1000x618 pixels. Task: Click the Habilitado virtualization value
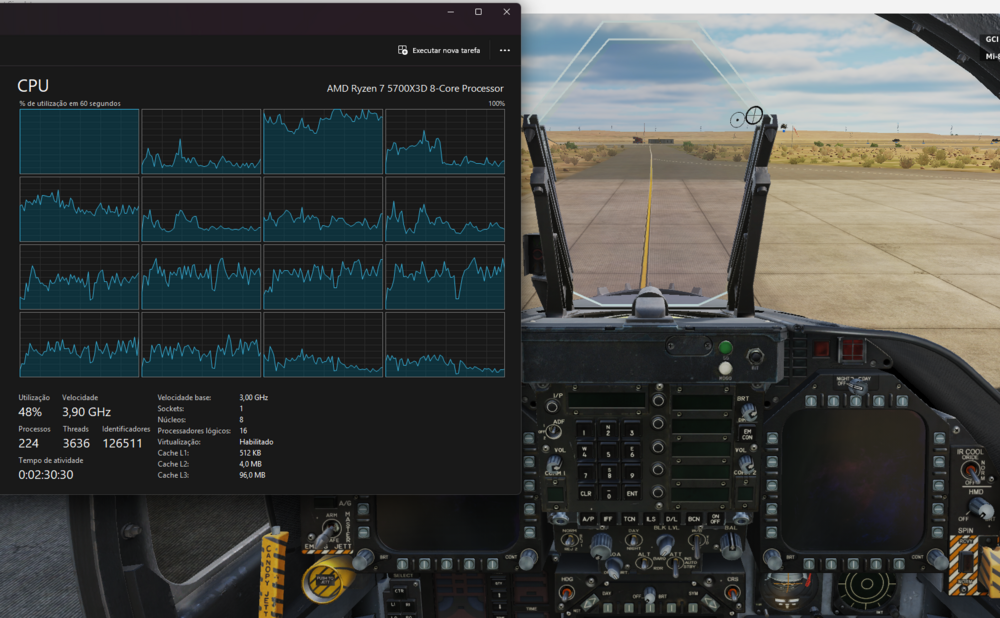256,442
